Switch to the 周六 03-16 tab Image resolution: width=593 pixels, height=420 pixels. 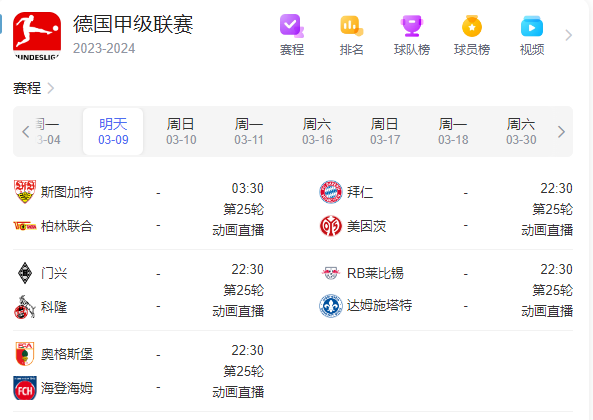coord(317,132)
